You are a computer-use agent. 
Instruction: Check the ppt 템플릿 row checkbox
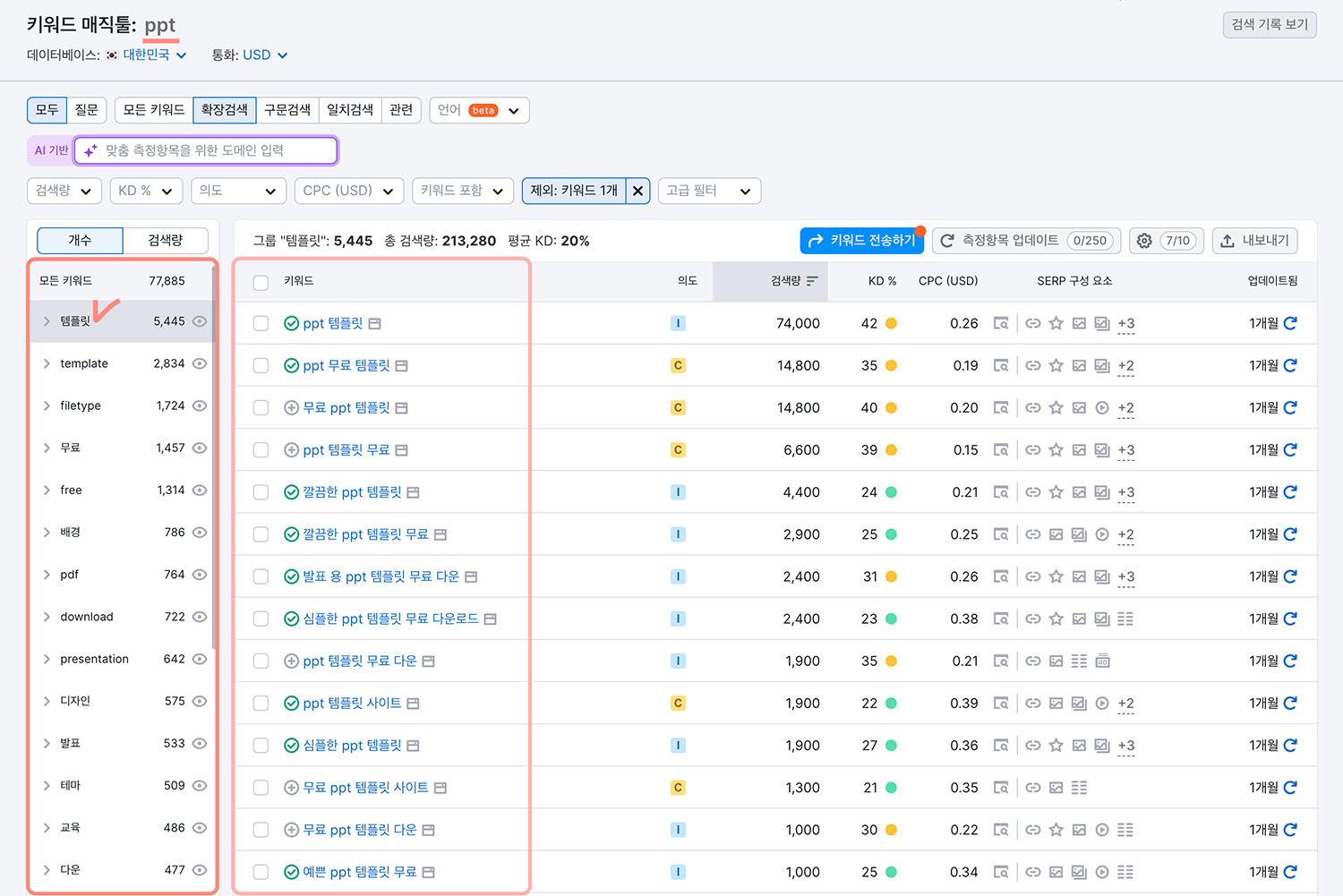tap(261, 323)
